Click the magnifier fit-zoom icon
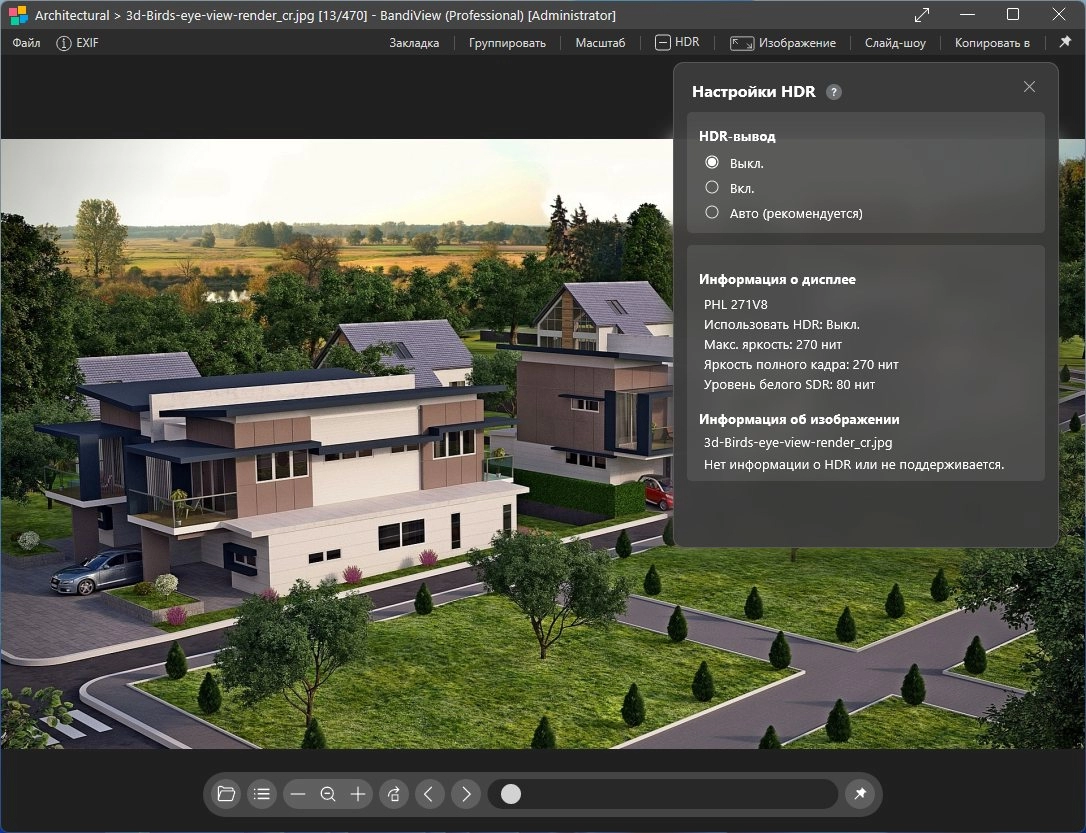 (328, 794)
